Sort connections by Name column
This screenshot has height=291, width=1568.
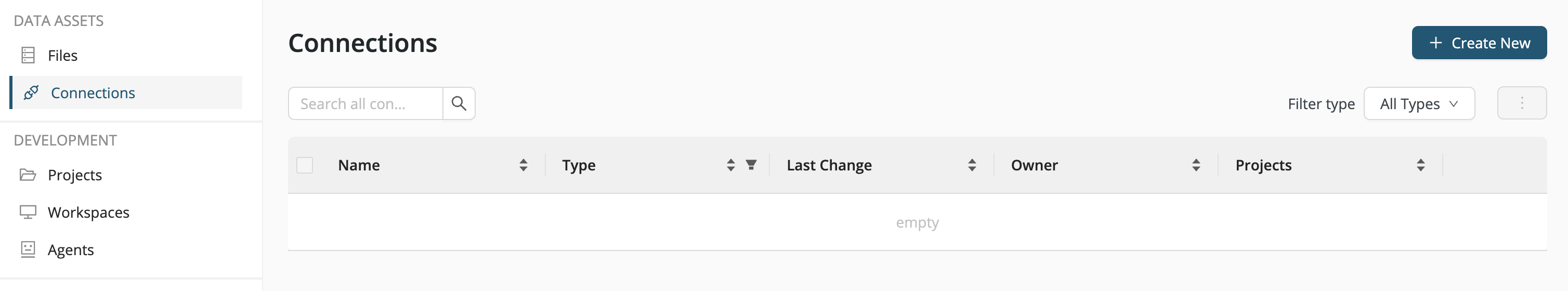point(523,165)
